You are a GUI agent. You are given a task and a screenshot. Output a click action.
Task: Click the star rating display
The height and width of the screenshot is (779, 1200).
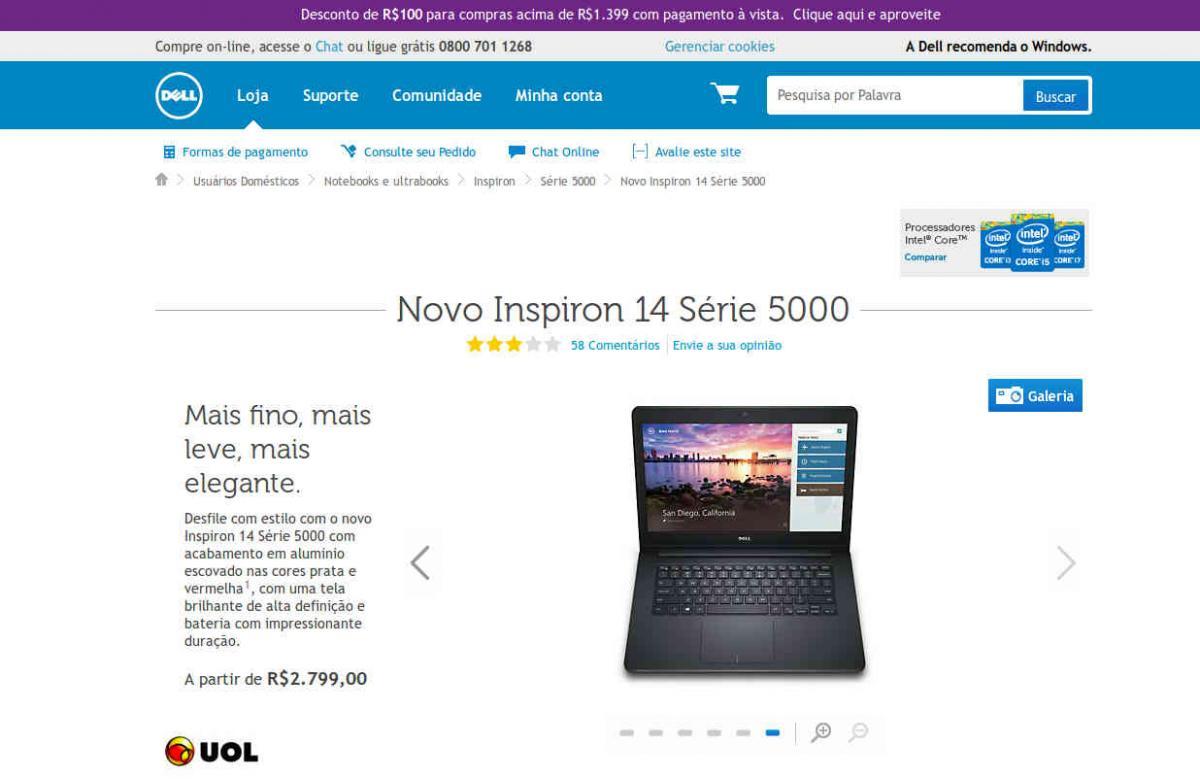pyautogui.click(x=513, y=345)
